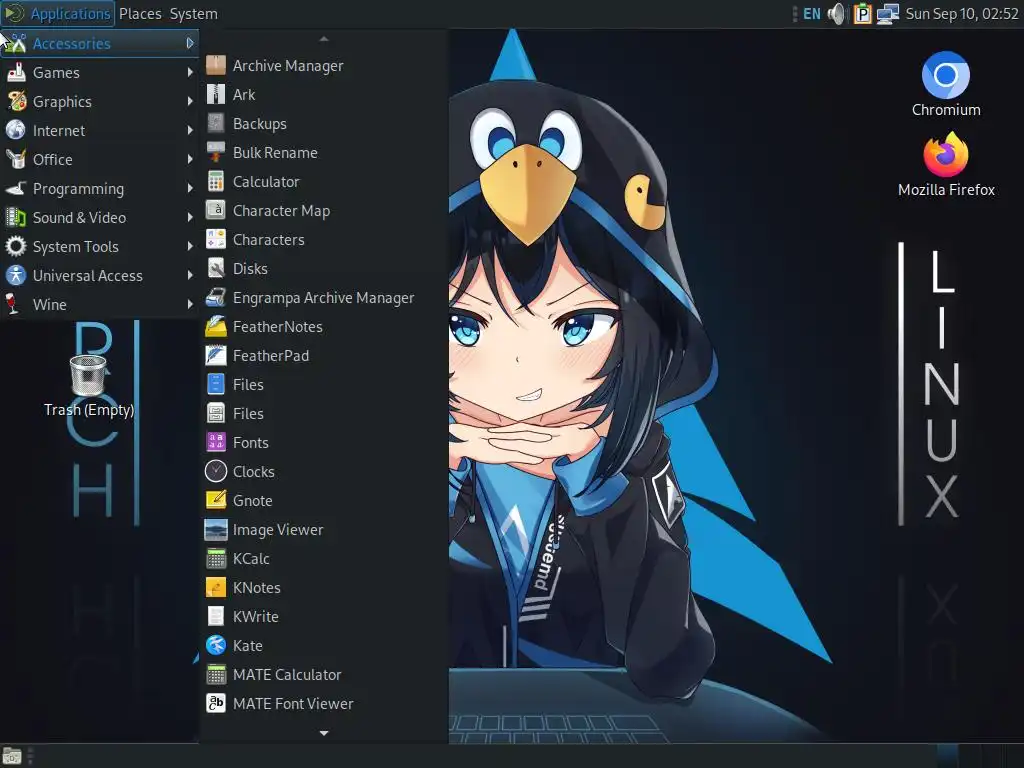Launch Gnote notes app

point(324,500)
